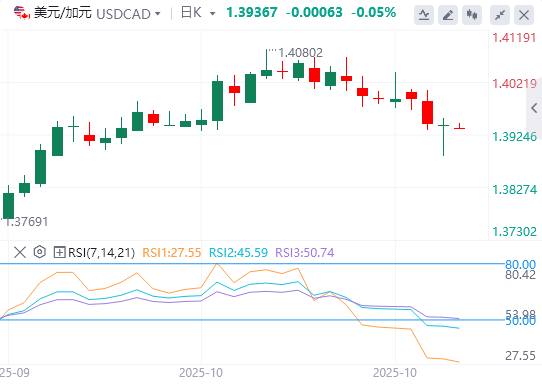Open the 日K timeframe dropdown
This screenshot has width=542, height=385.
(x=198, y=13)
